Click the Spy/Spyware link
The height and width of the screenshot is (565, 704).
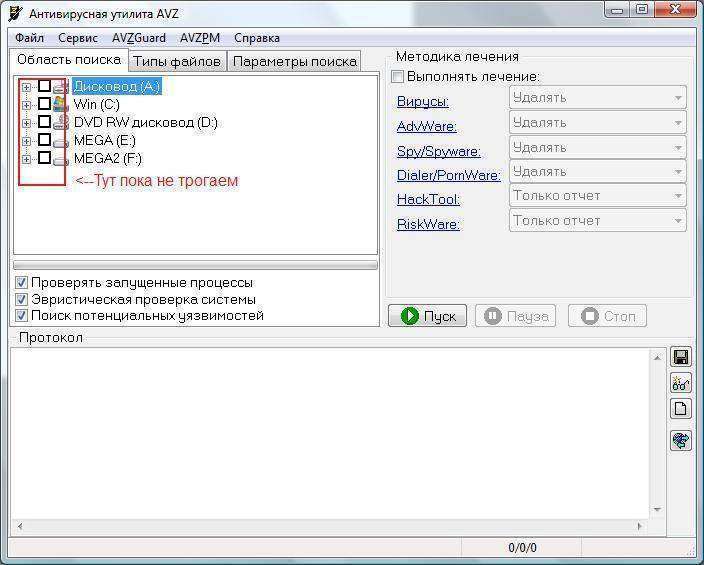[438, 151]
